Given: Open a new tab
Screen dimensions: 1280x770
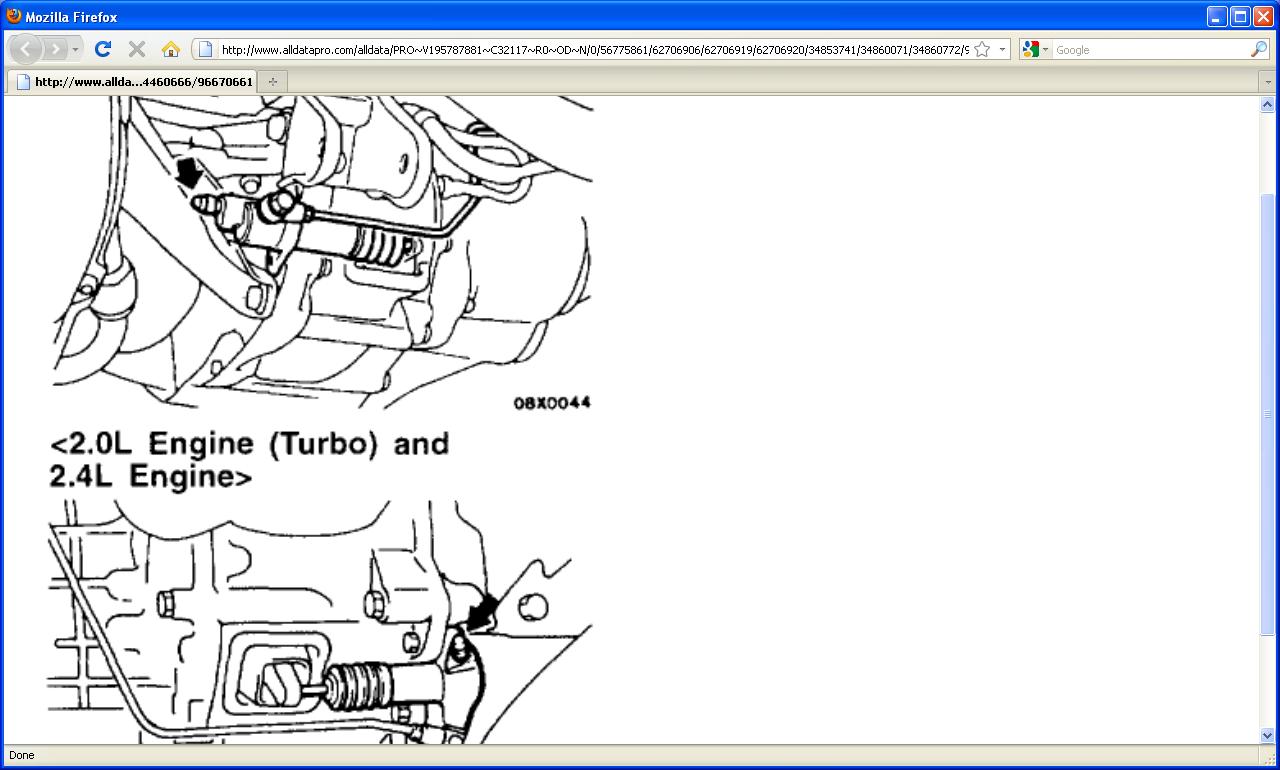Looking at the screenshot, I should 273,82.
